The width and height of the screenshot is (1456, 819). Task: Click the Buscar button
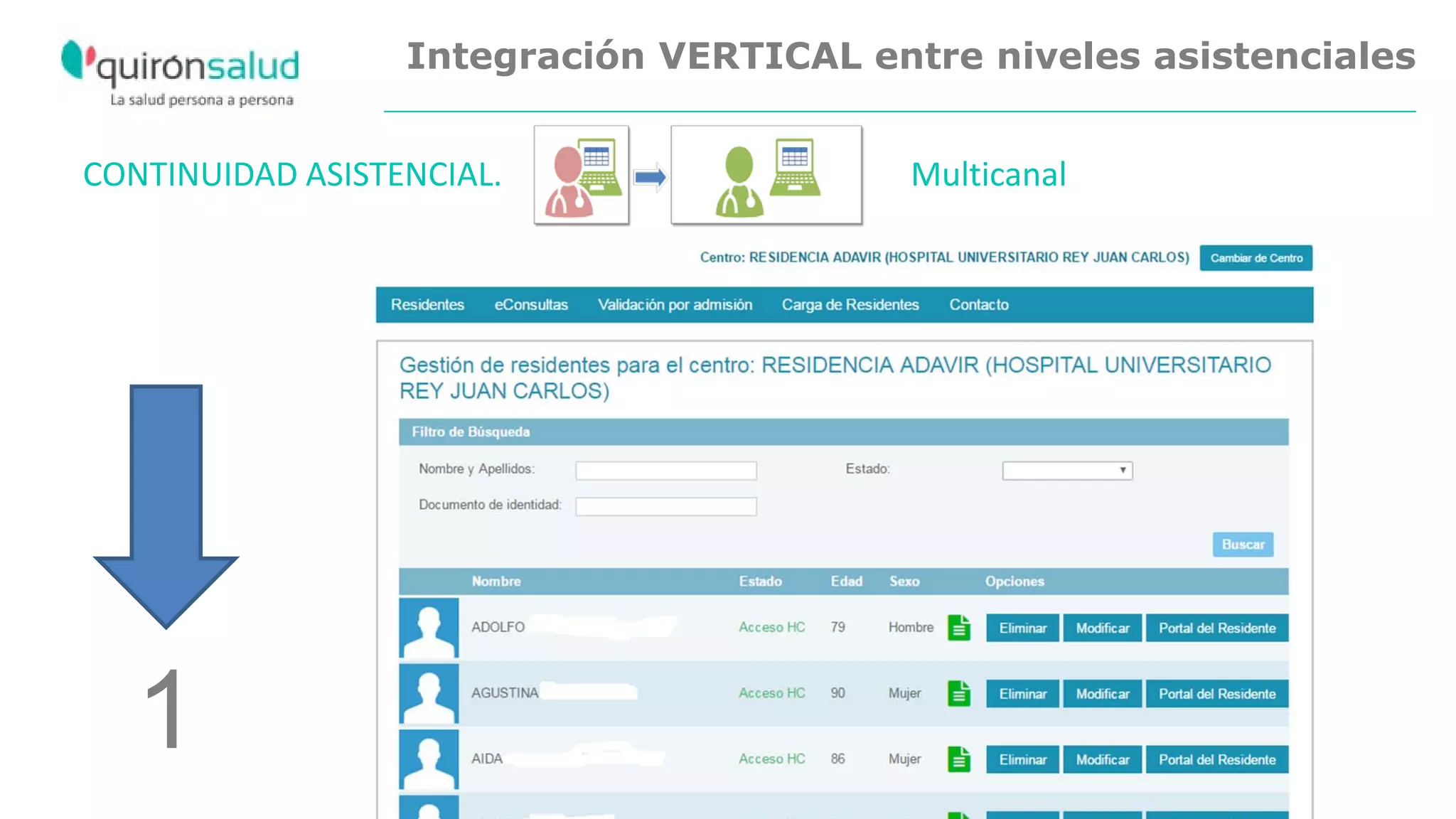pyautogui.click(x=1243, y=545)
